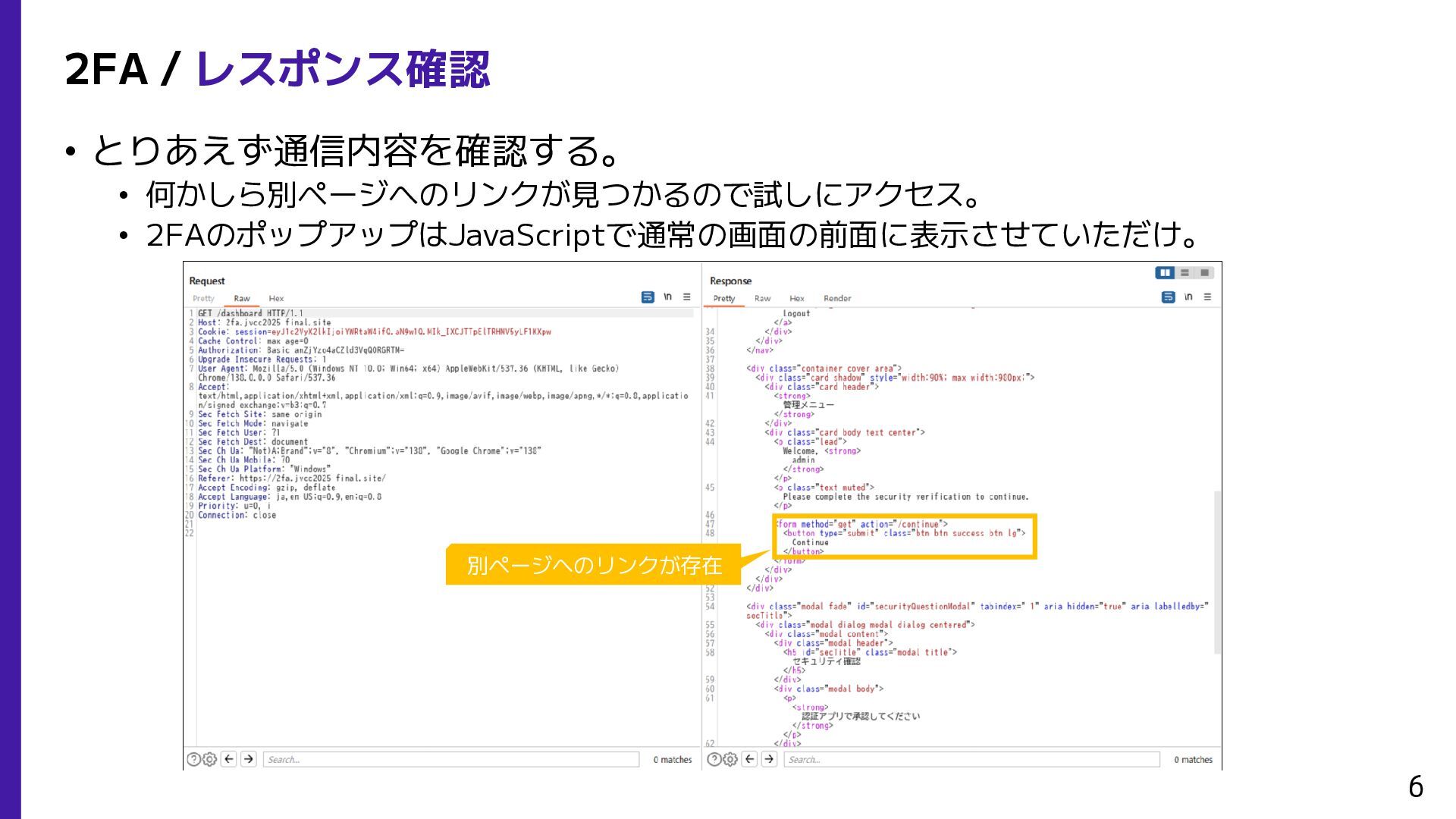Go to previous match in Request search
Viewport: 1456px width, 819px height.
coord(229,759)
